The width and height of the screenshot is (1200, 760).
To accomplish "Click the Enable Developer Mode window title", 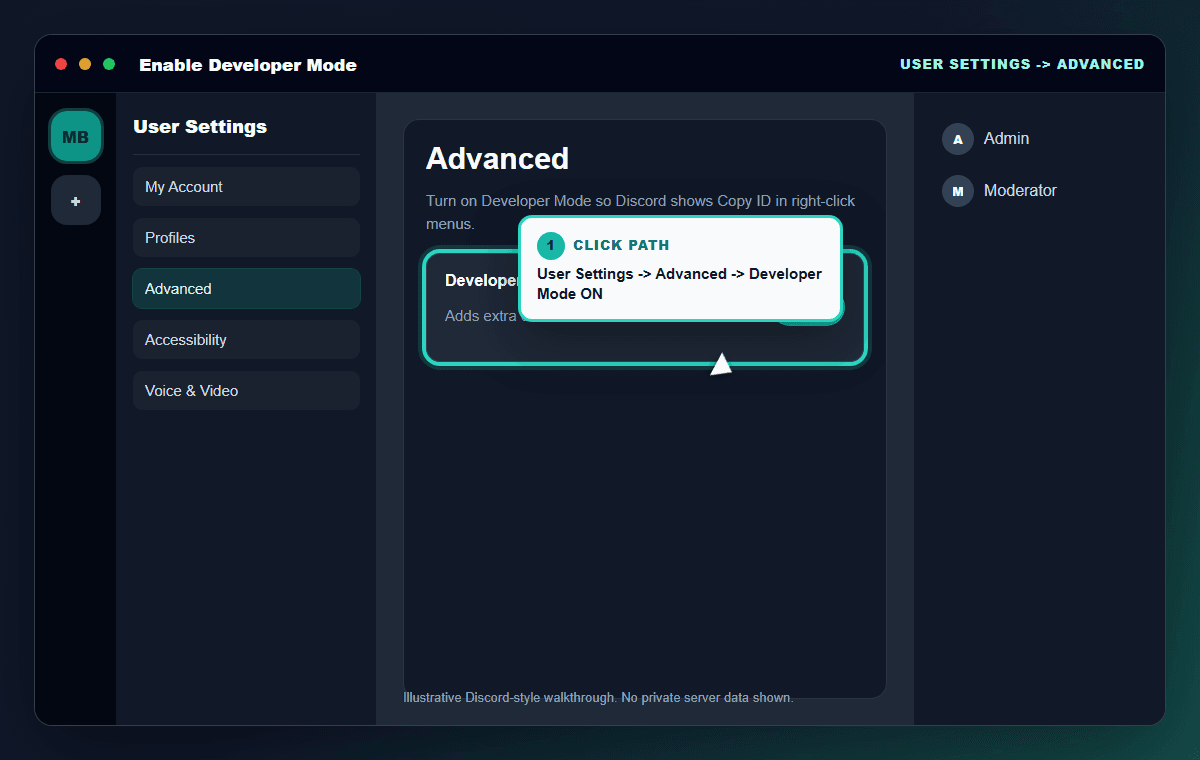I will coord(248,65).
